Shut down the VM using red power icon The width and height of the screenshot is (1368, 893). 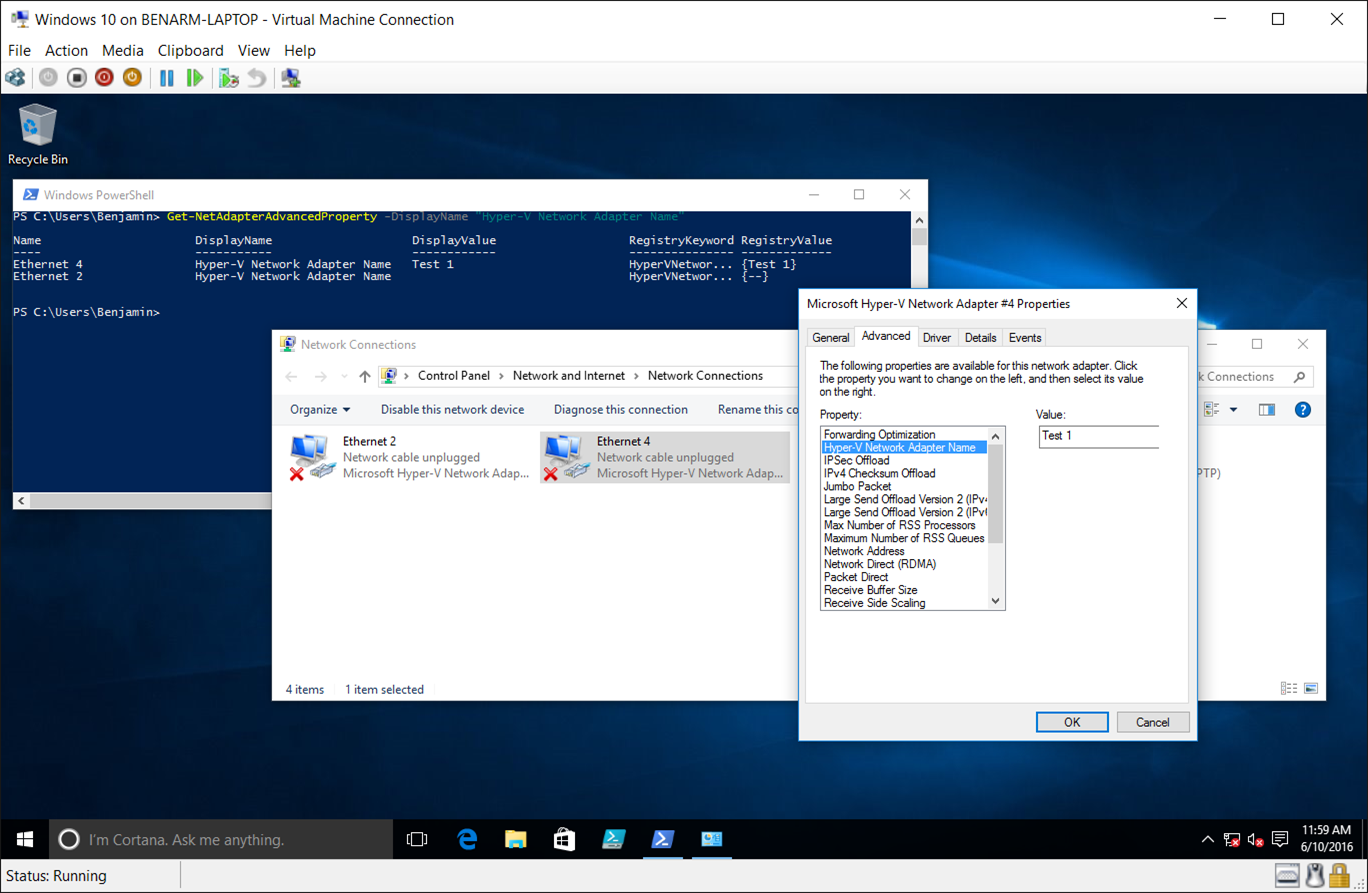coord(104,77)
